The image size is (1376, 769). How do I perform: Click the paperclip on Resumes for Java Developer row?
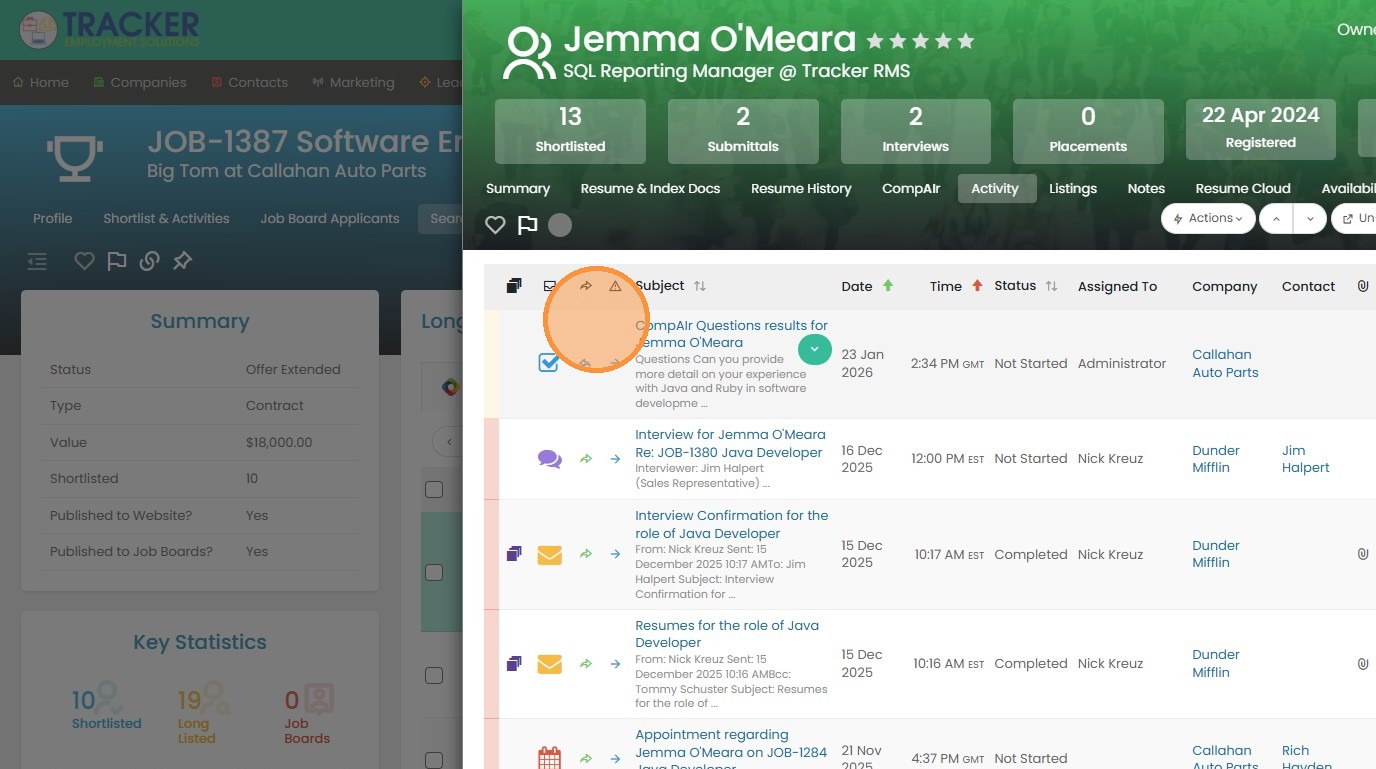pyautogui.click(x=1362, y=663)
